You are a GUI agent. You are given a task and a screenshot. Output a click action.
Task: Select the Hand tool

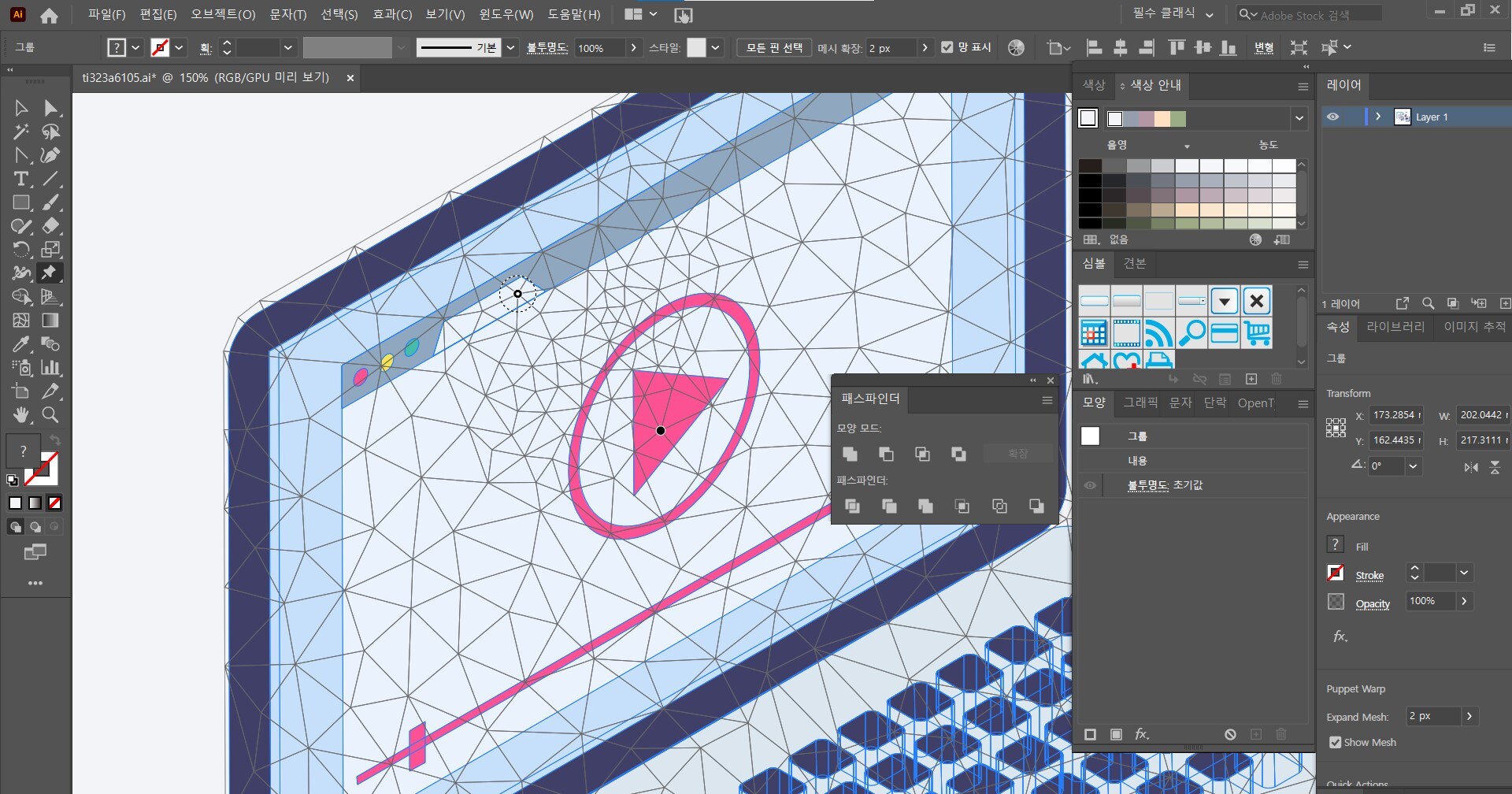21,415
